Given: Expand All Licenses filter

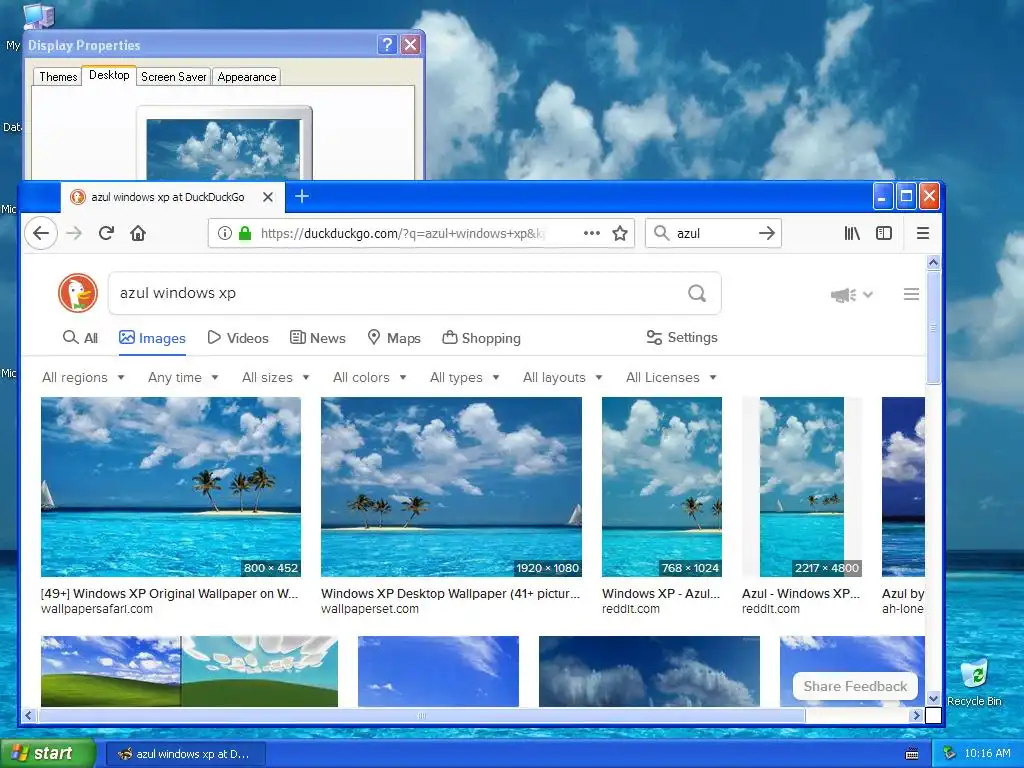Looking at the screenshot, I should [x=671, y=377].
